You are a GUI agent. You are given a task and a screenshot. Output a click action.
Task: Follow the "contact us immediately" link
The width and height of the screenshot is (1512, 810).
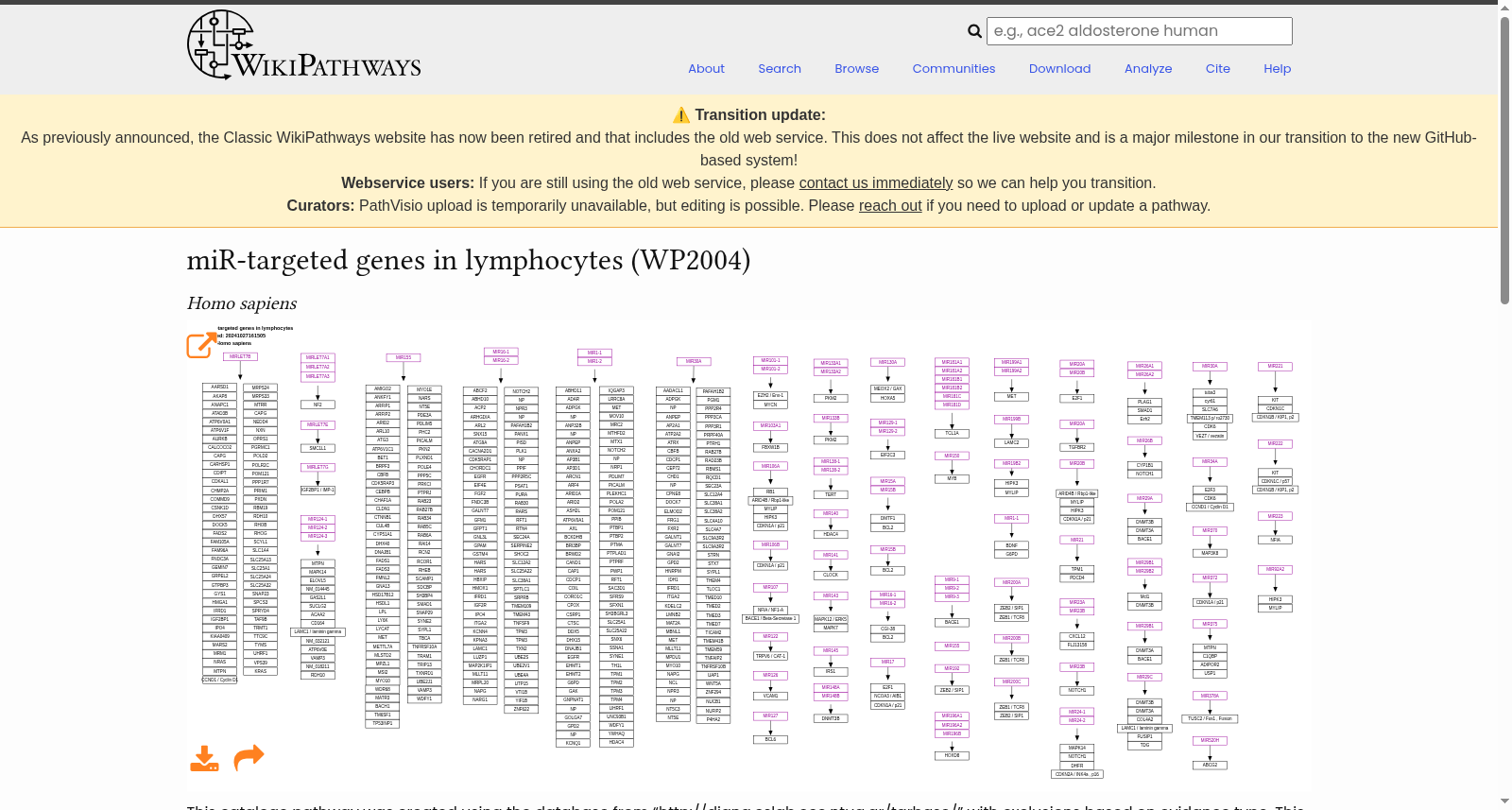click(876, 183)
